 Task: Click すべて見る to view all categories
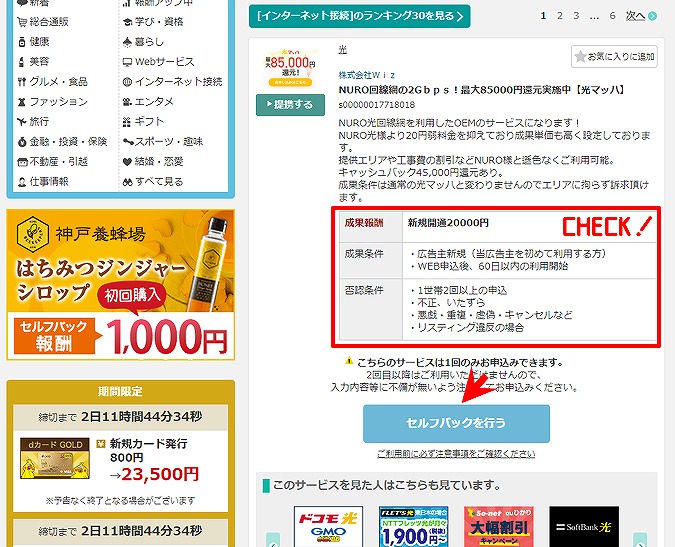click(159, 182)
